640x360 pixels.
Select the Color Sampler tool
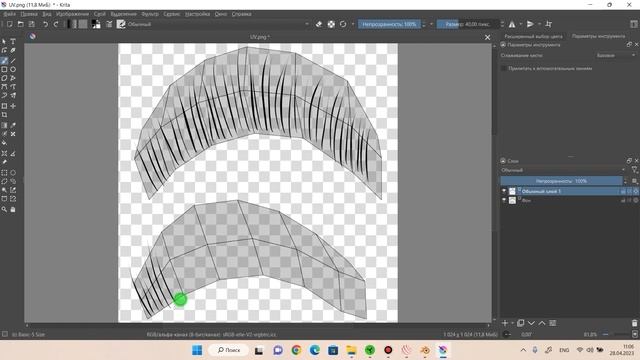click(13, 125)
